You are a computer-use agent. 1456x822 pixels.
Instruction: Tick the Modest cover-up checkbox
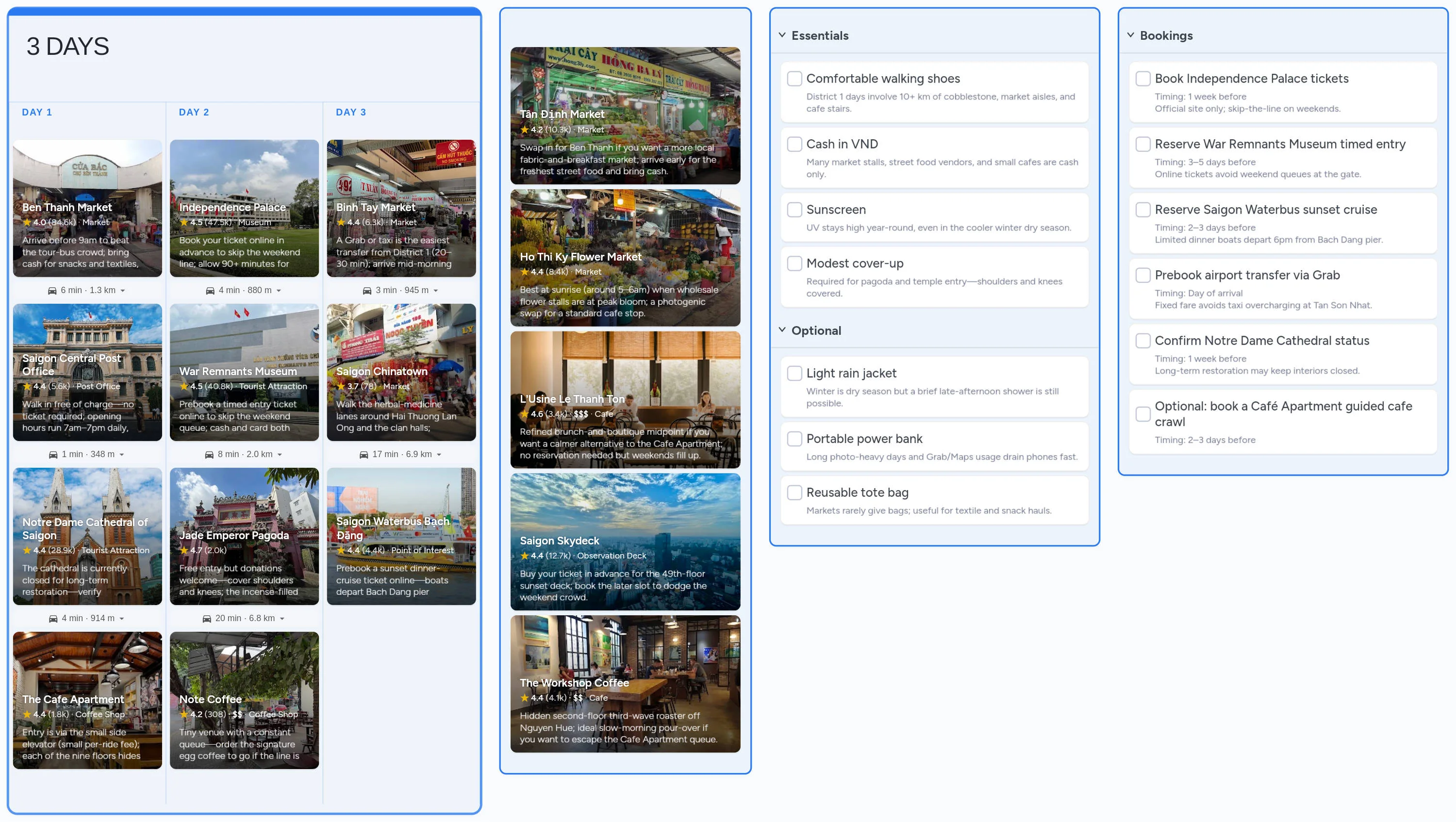[794, 263]
